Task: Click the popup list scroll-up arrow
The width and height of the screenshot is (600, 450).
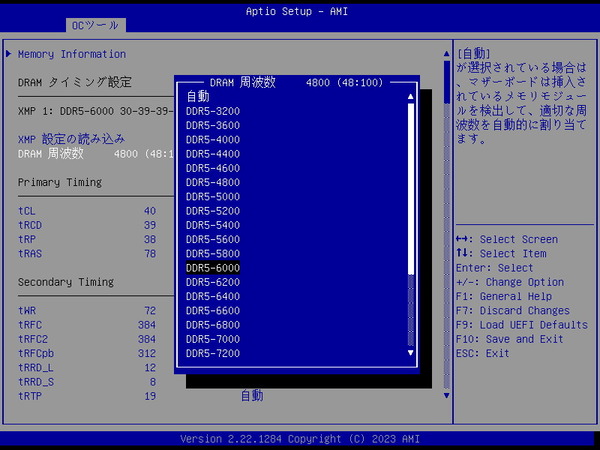Action: (411, 96)
